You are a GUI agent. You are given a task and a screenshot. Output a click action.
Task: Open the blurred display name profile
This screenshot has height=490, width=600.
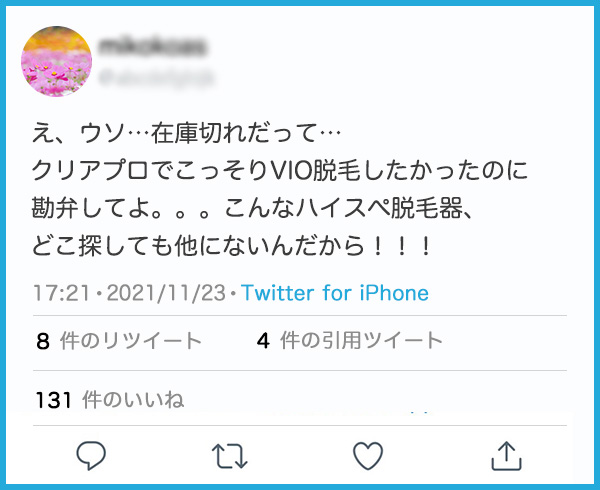tap(153, 46)
